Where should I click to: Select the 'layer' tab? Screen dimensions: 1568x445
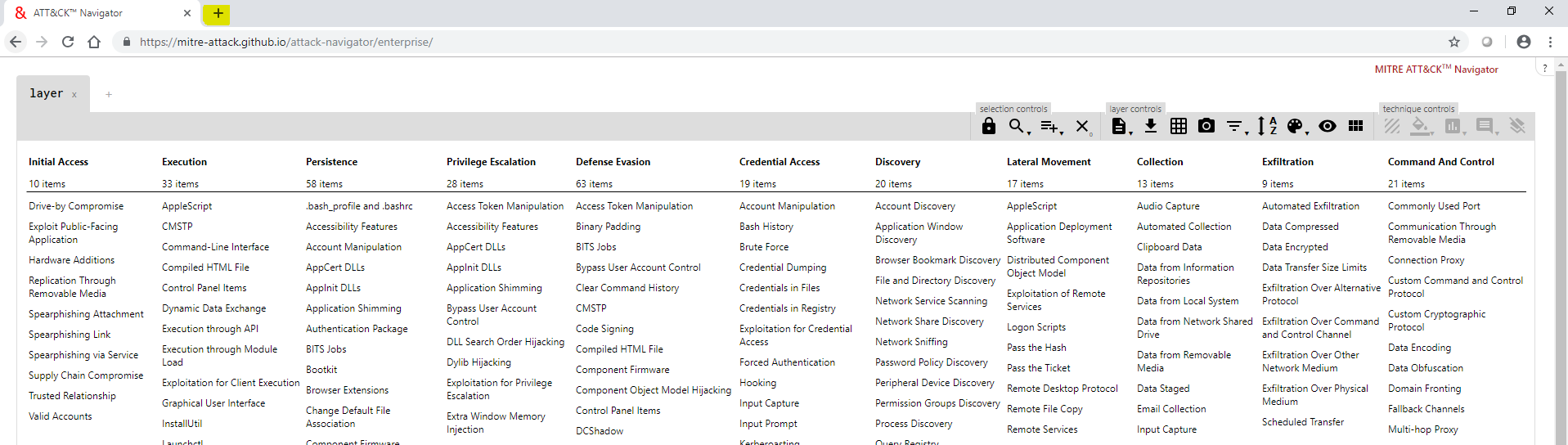pyautogui.click(x=47, y=94)
